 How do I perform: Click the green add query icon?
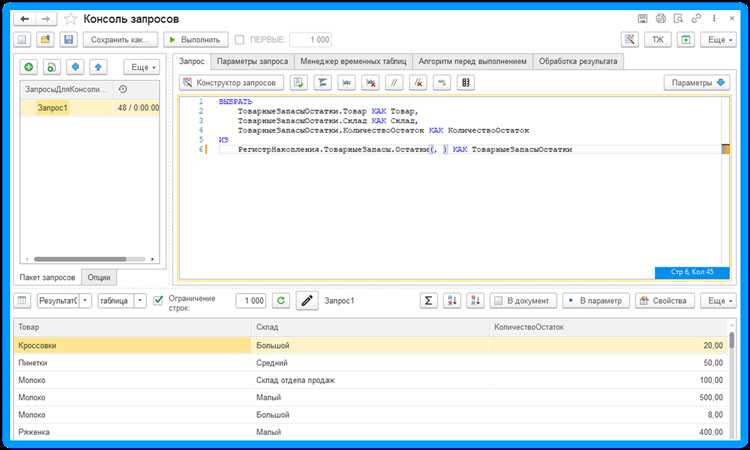point(28,66)
